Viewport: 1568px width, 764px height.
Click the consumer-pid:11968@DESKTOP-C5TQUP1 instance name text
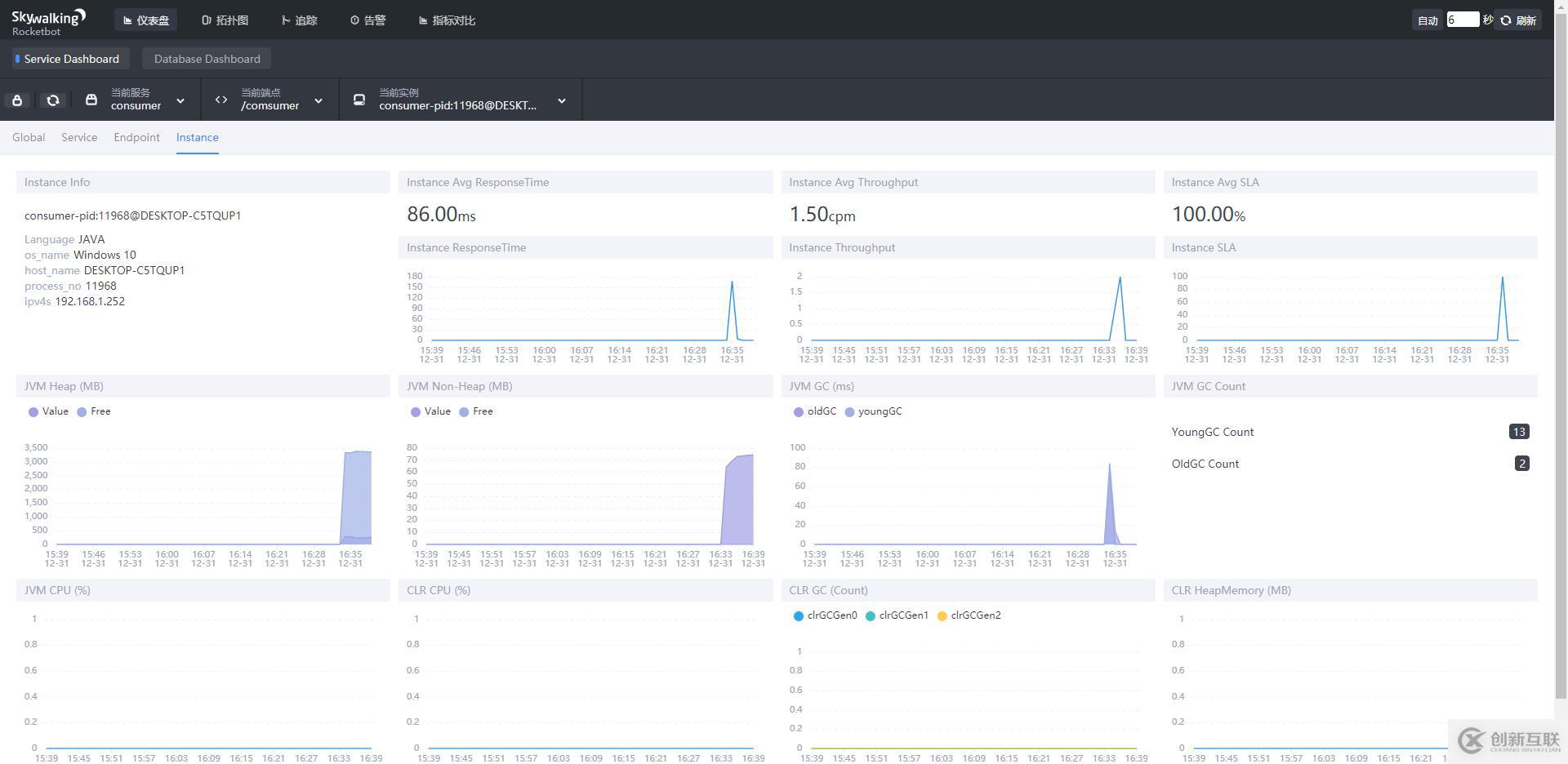click(132, 215)
